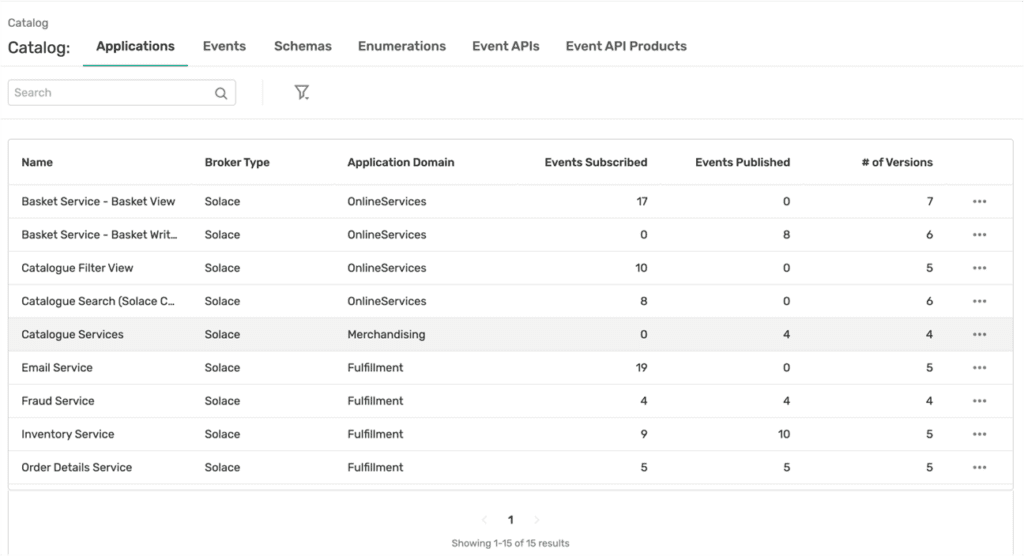Open more options for Order Details Service

979,467
